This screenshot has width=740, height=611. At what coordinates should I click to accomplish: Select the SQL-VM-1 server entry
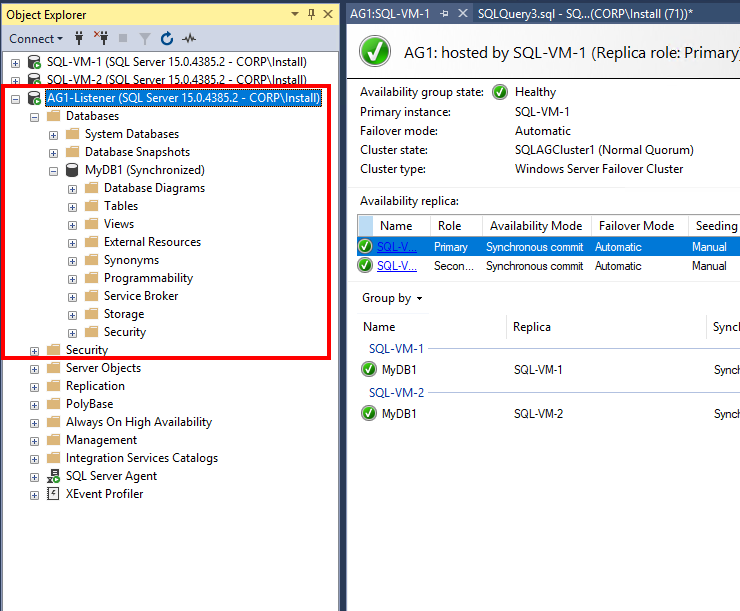click(177, 62)
